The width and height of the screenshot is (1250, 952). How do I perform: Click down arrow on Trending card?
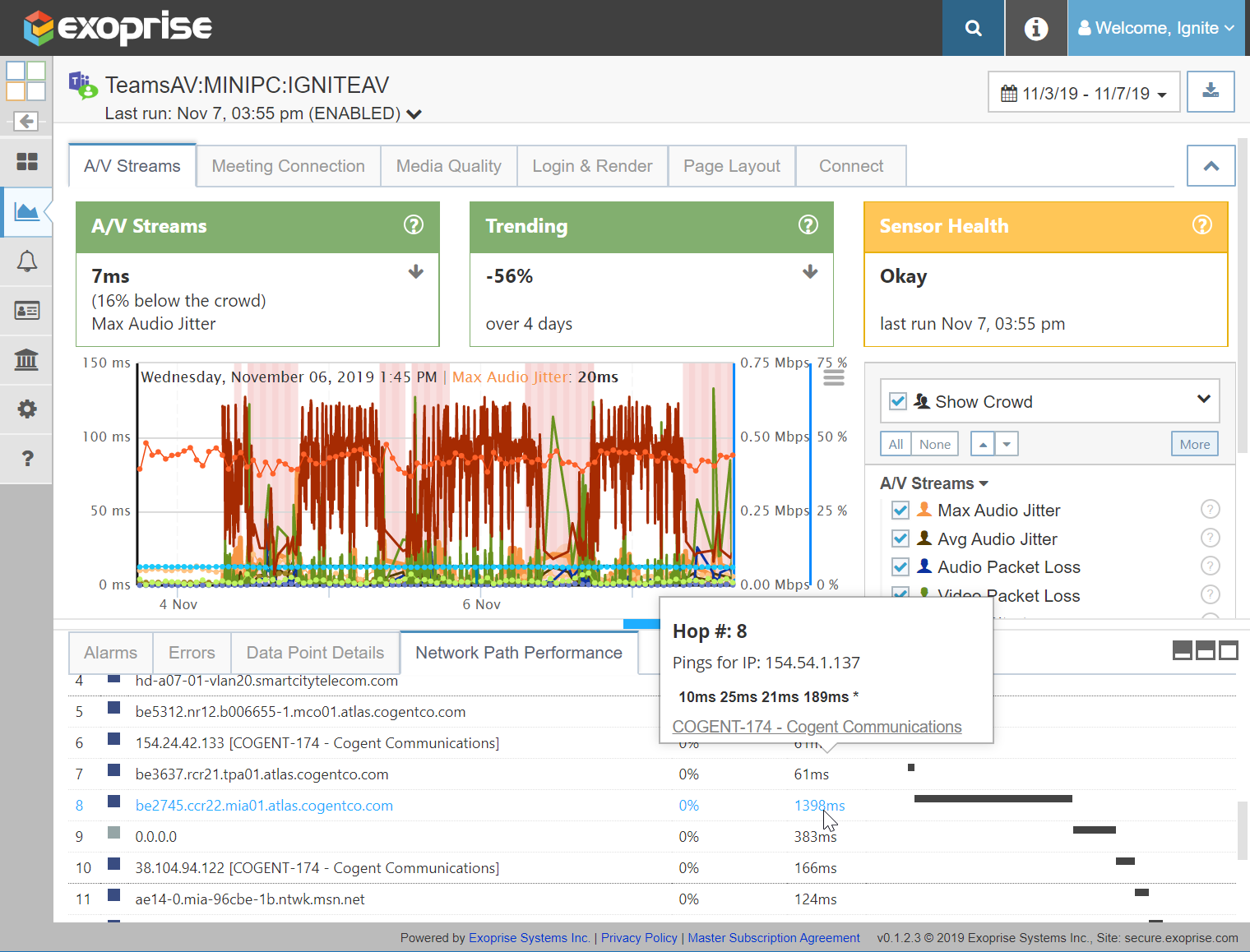coord(810,271)
